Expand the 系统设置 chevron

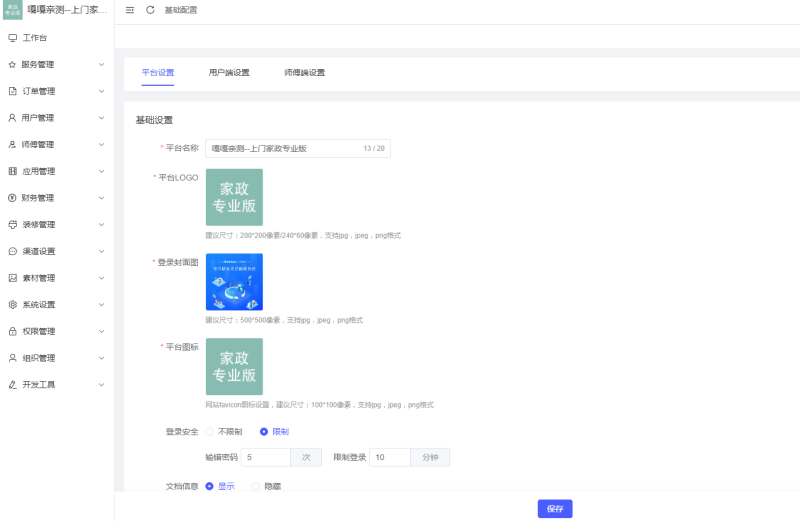(x=102, y=305)
